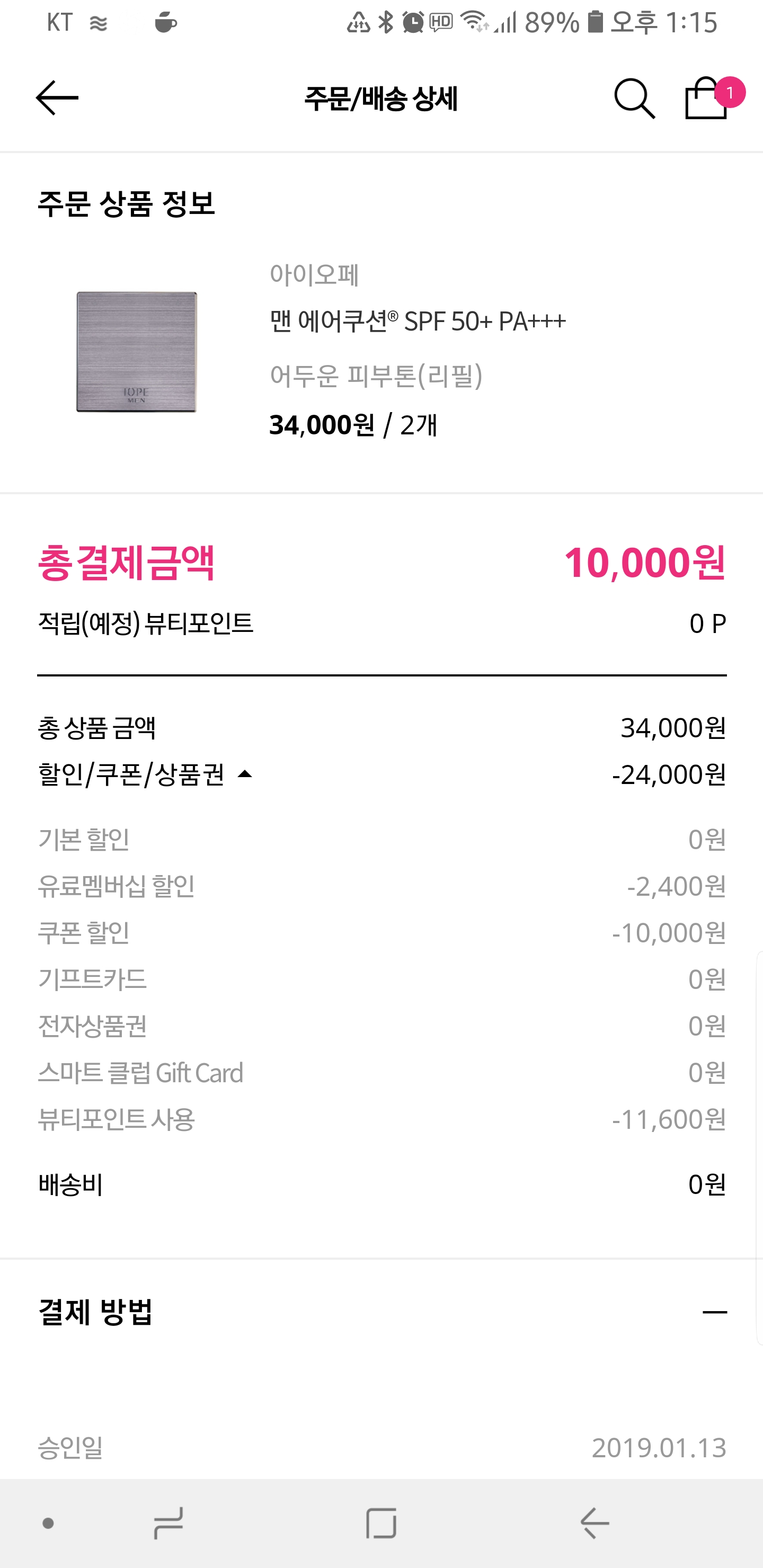
Task: Tap the coffee cup status bar icon
Action: [x=165, y=23]
